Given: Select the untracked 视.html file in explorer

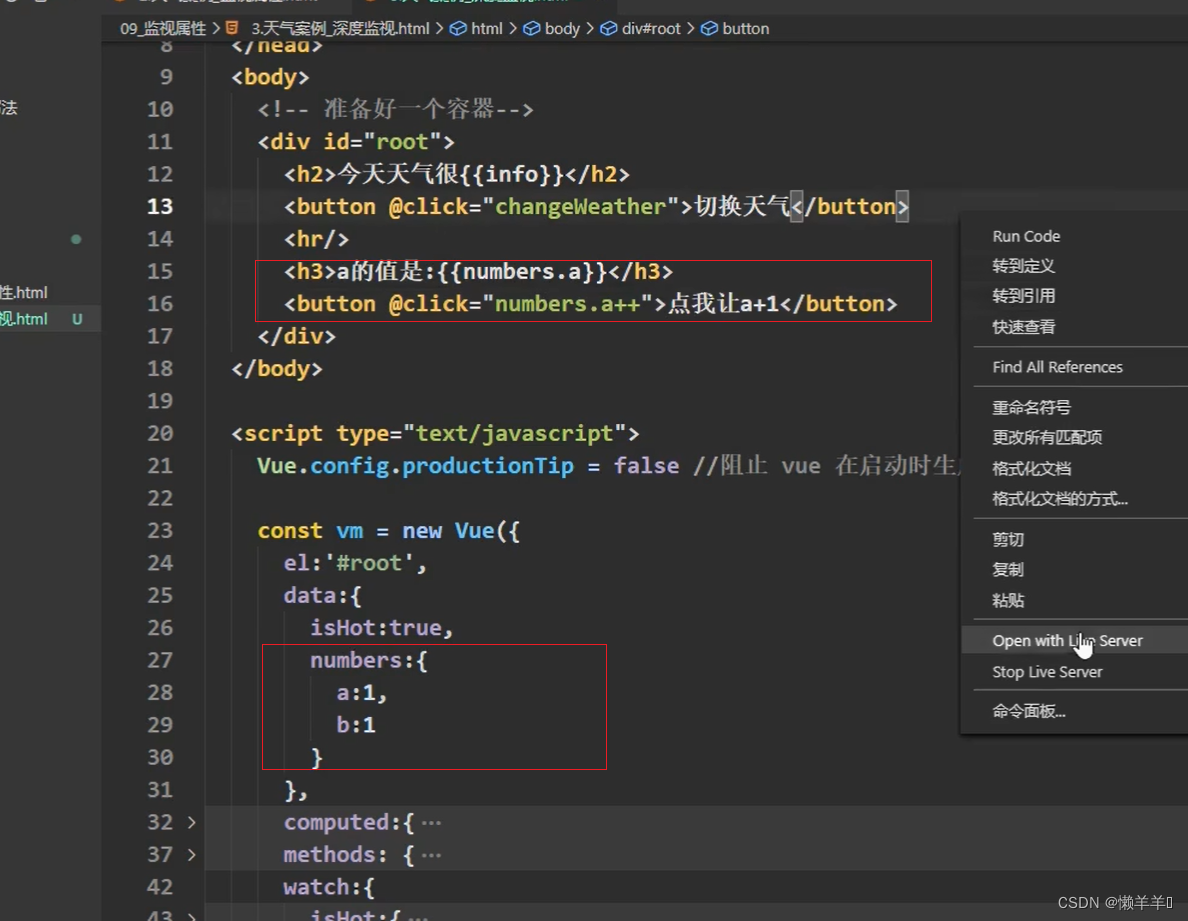Looking at the screenshot, I should (x=24, y=319).
